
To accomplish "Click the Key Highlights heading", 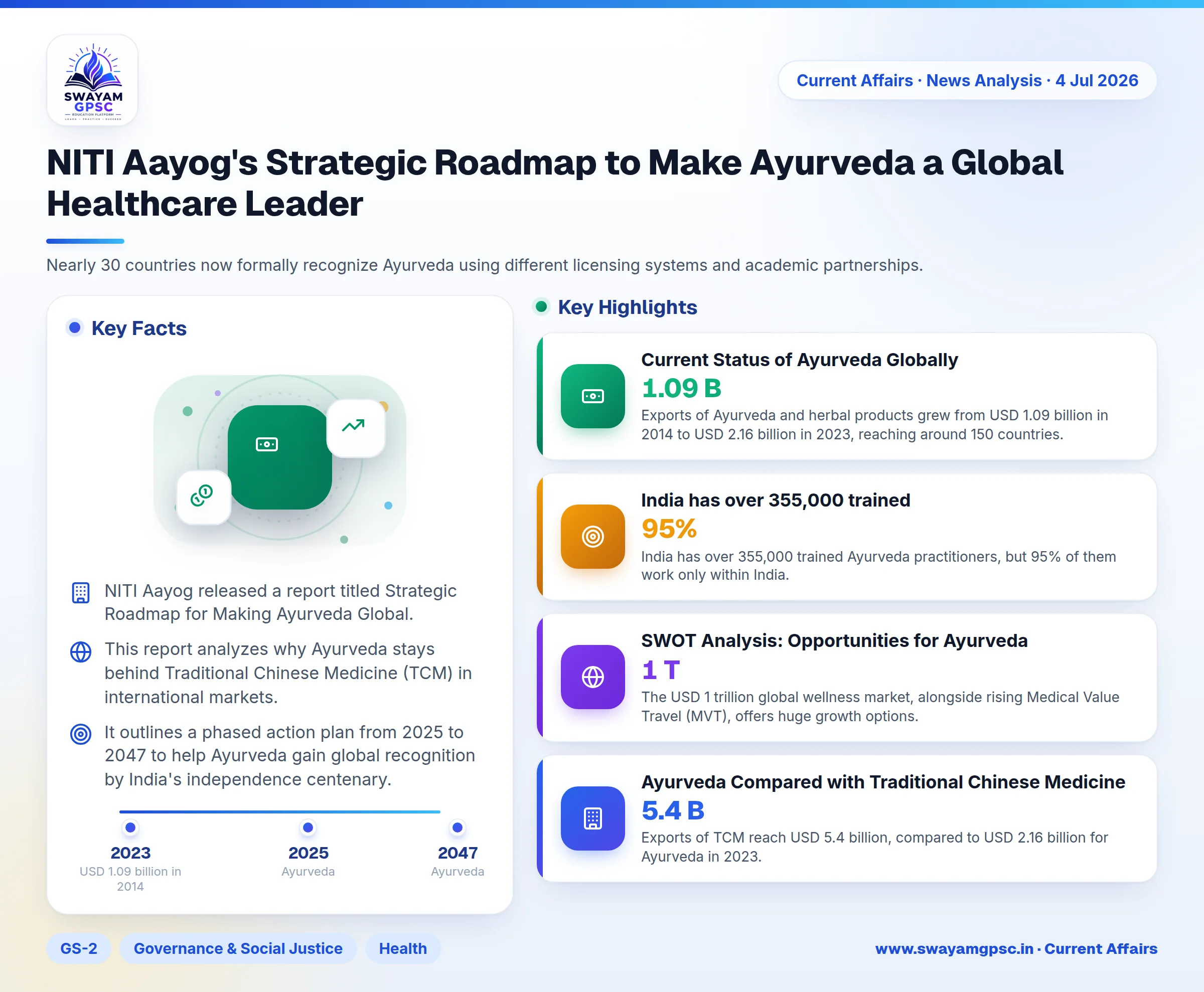I will tap(627, 307).
